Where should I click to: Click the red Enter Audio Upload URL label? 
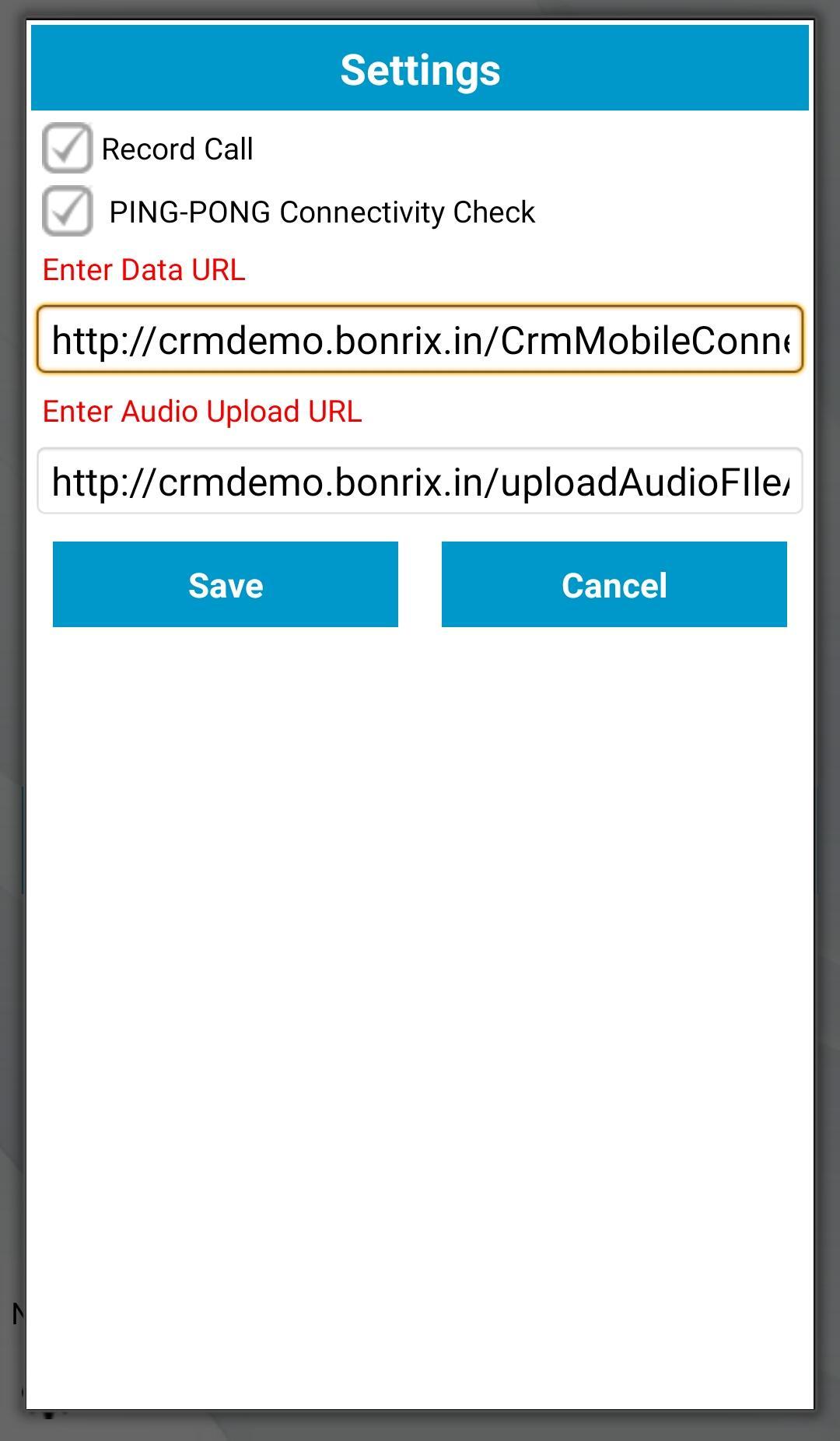point(202,412)
